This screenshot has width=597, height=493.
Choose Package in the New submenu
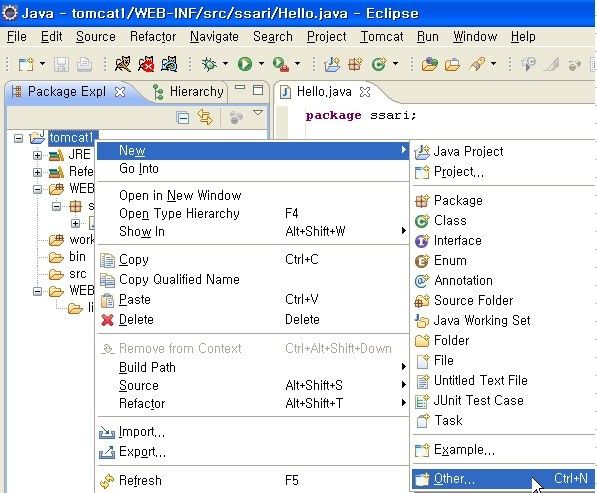point(503,200)
